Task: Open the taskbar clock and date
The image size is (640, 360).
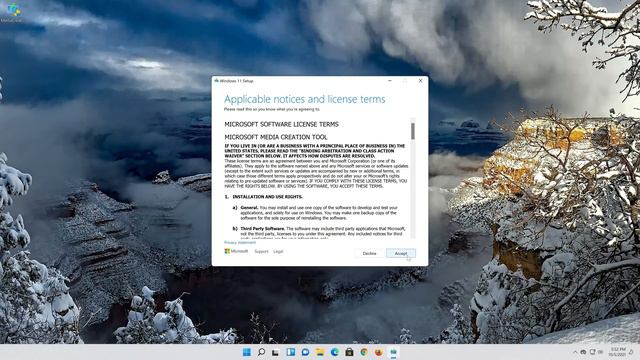Action: pyautogui.click(x=618, y=352)
